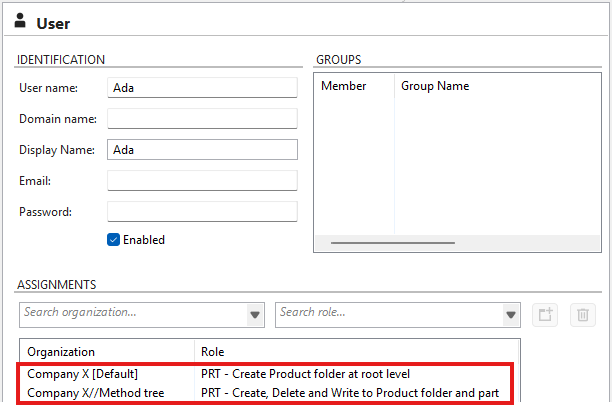Expand the Search role dropdown arrow
Screen dimensions: 612x405
point(511,314)
